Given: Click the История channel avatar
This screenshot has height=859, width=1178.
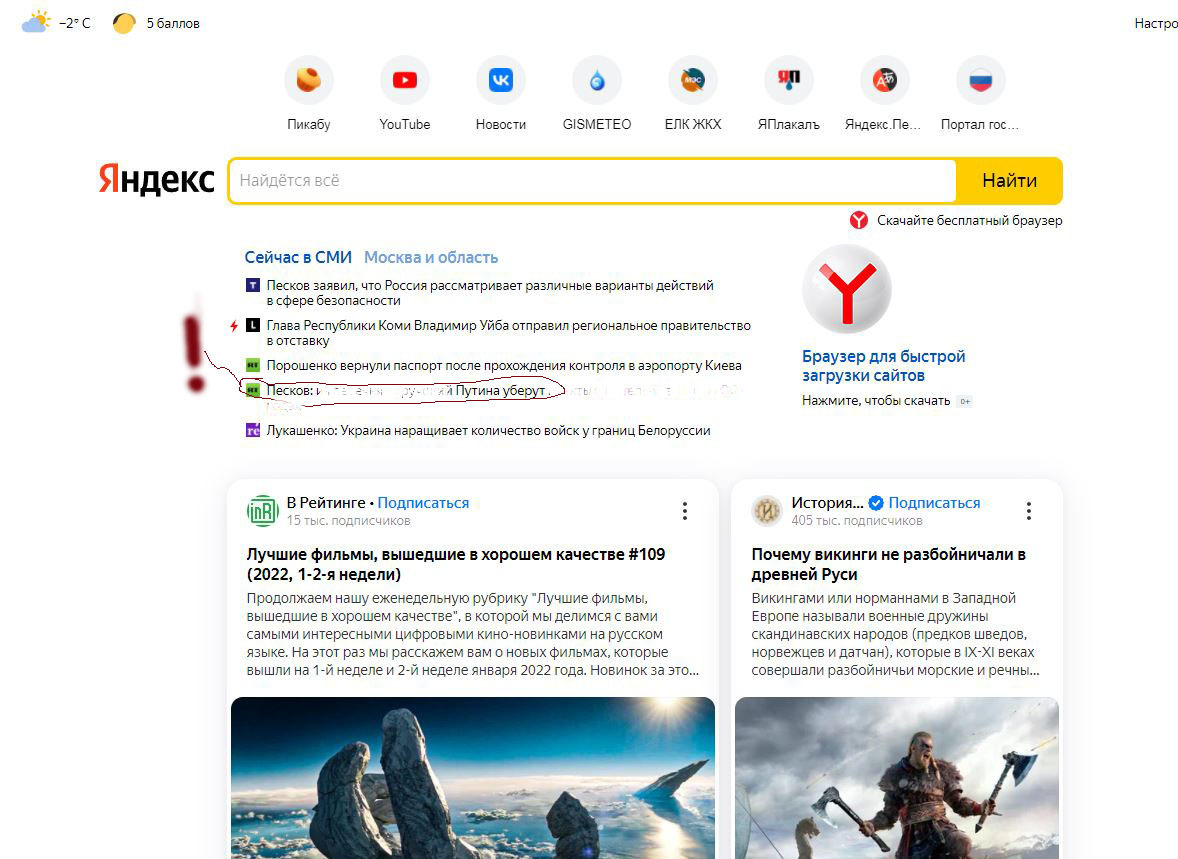Looking at the screenshot, I should (767, 511).
